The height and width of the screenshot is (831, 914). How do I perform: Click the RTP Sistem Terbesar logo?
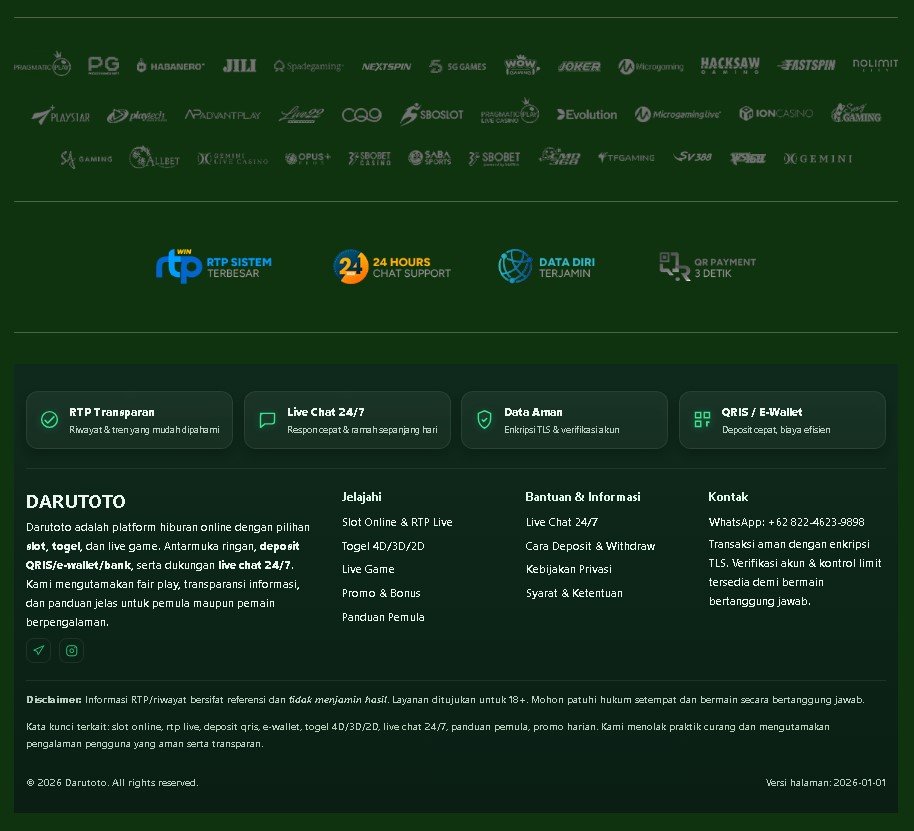click(x=214, y=266)
